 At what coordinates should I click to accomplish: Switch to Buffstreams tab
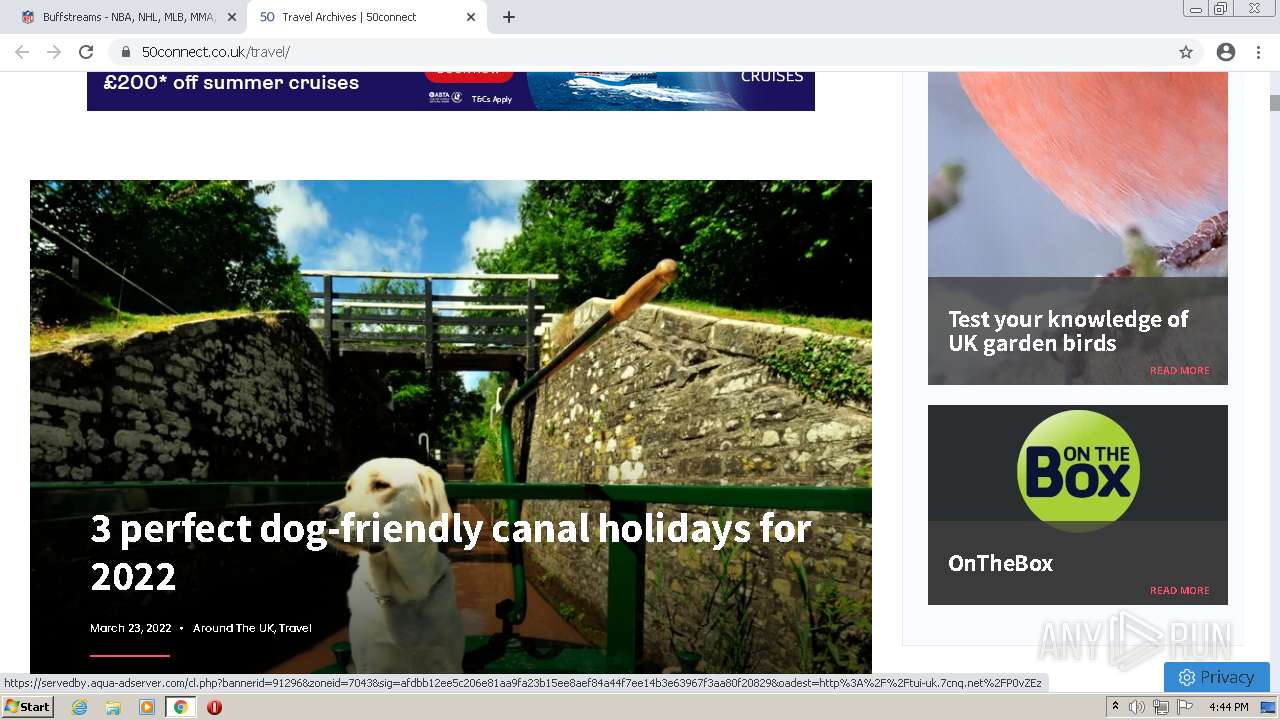(125, 17)
